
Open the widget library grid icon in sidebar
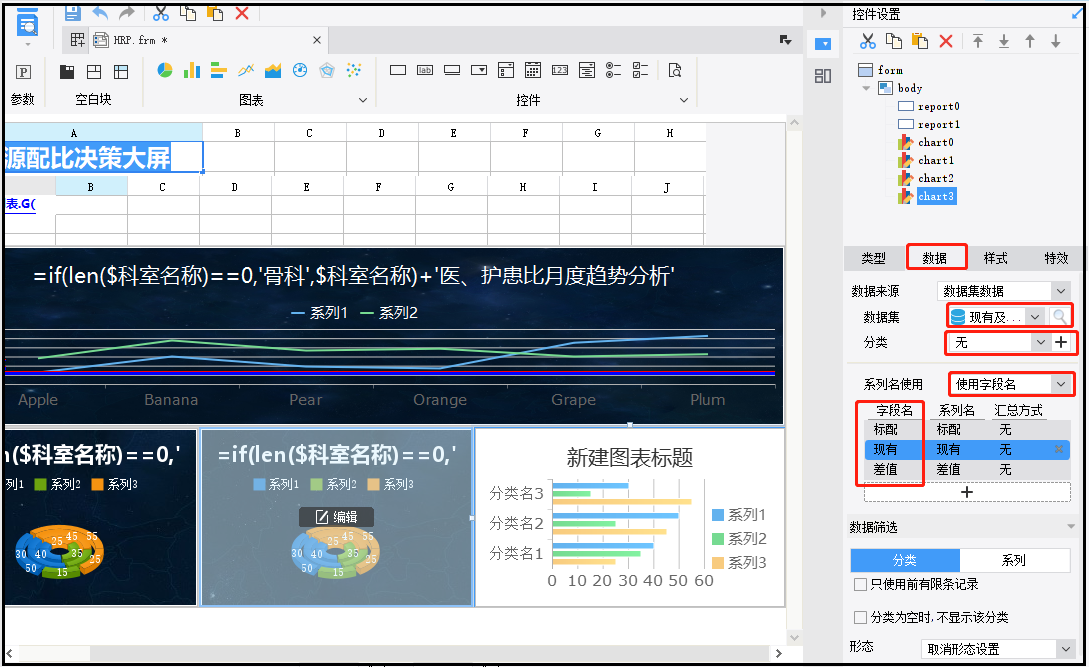pyautogui.click(x=823, y=76)
